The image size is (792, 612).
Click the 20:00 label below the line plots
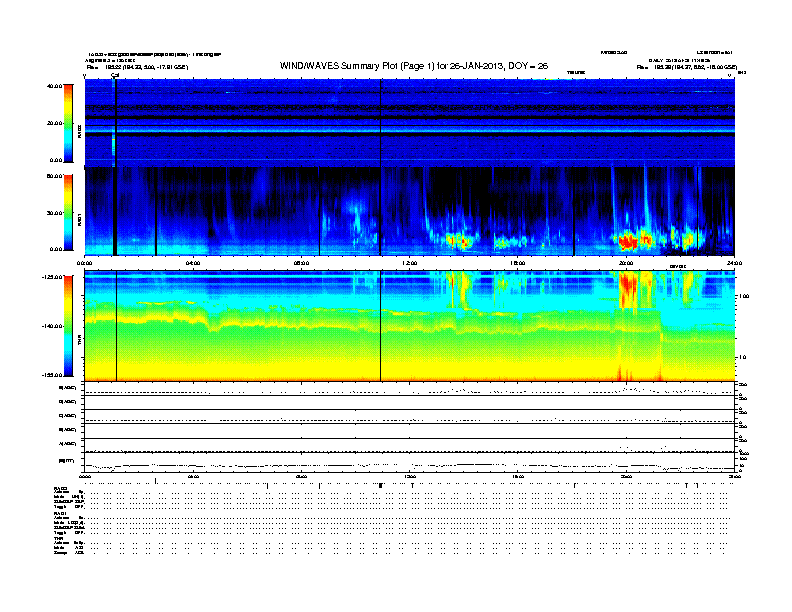(x=626, y=476)
